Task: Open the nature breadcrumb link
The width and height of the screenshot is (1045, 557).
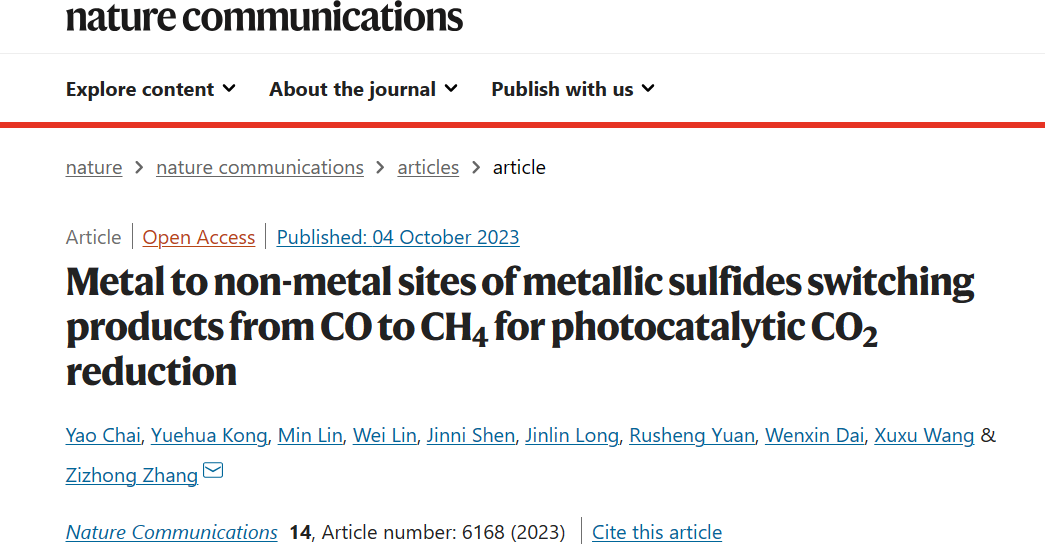Action: pyautogui.click(x=94, y=167)
